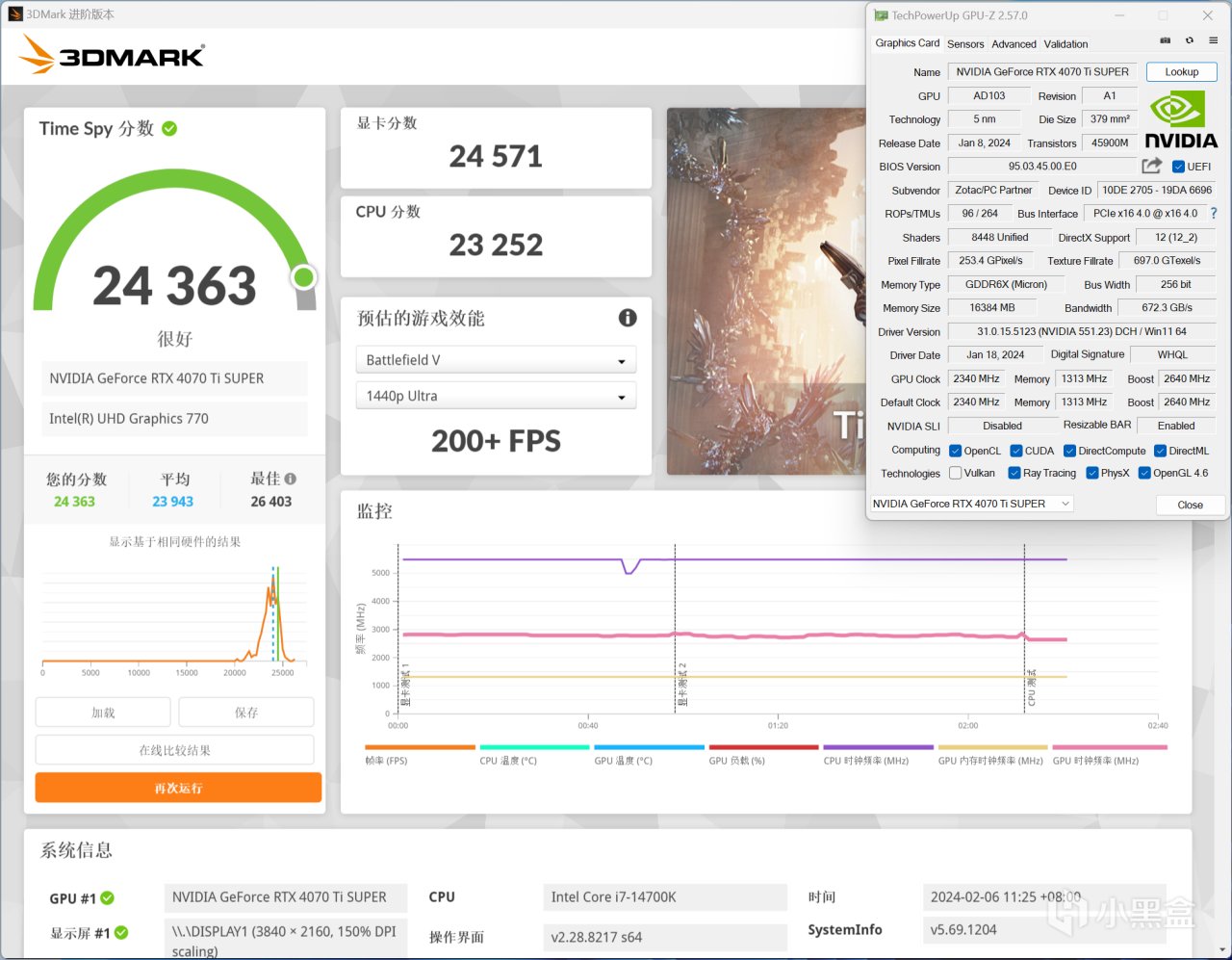Image resolution: width=1232 pixels, height=960 pixels.
Task: Click the score gauge indicator knob
Action: click(x=304, y=277)
